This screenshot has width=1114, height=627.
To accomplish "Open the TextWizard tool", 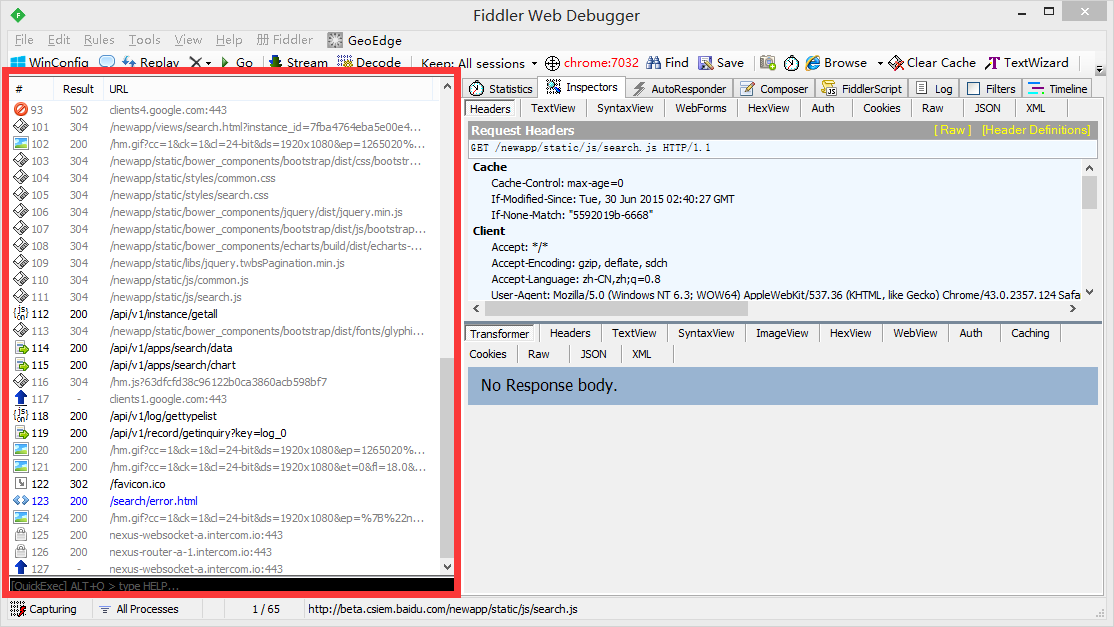I will pos(1027,62).
